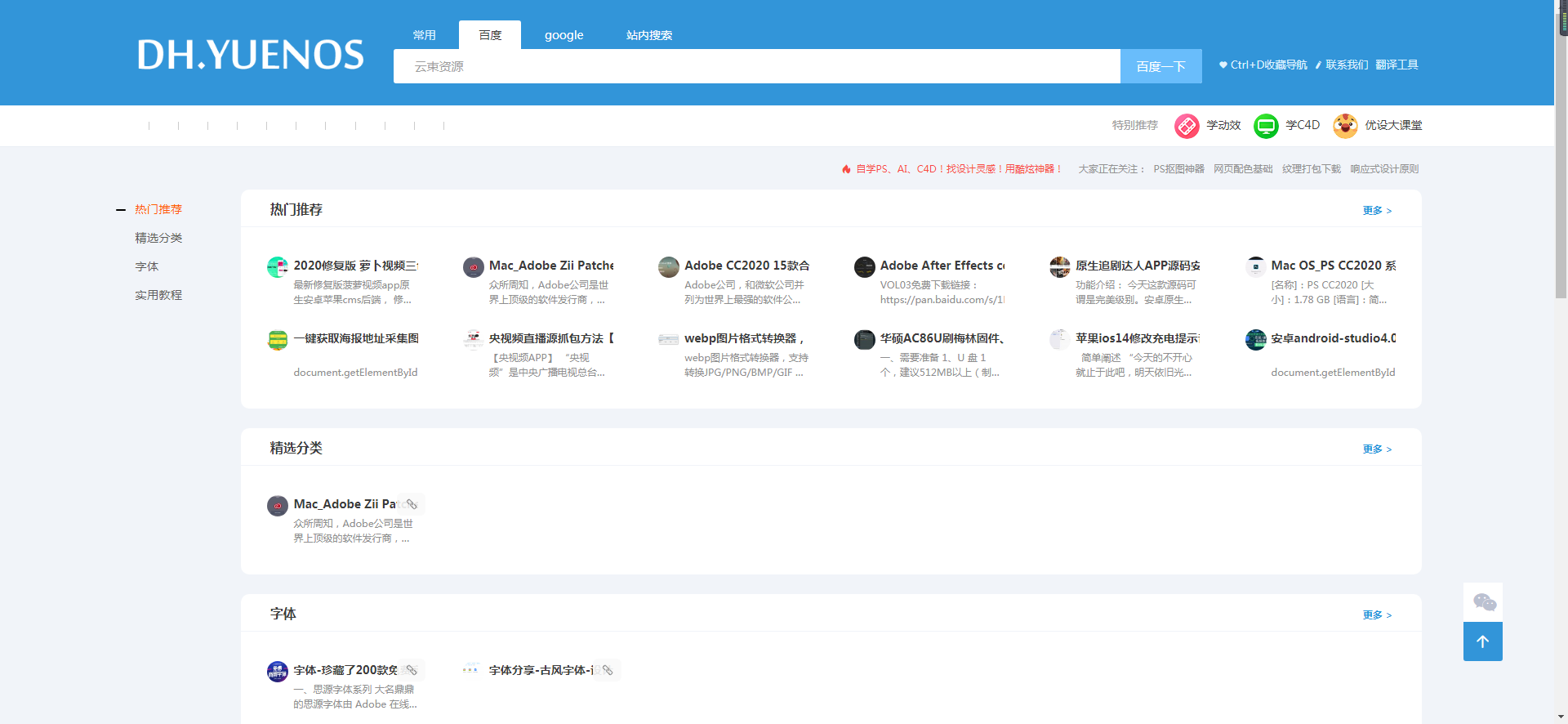Viewport: 1568px width, 724px height.
Task: Click link icon on 字体分享-古风字体 card
Action: tap(608, 671)
